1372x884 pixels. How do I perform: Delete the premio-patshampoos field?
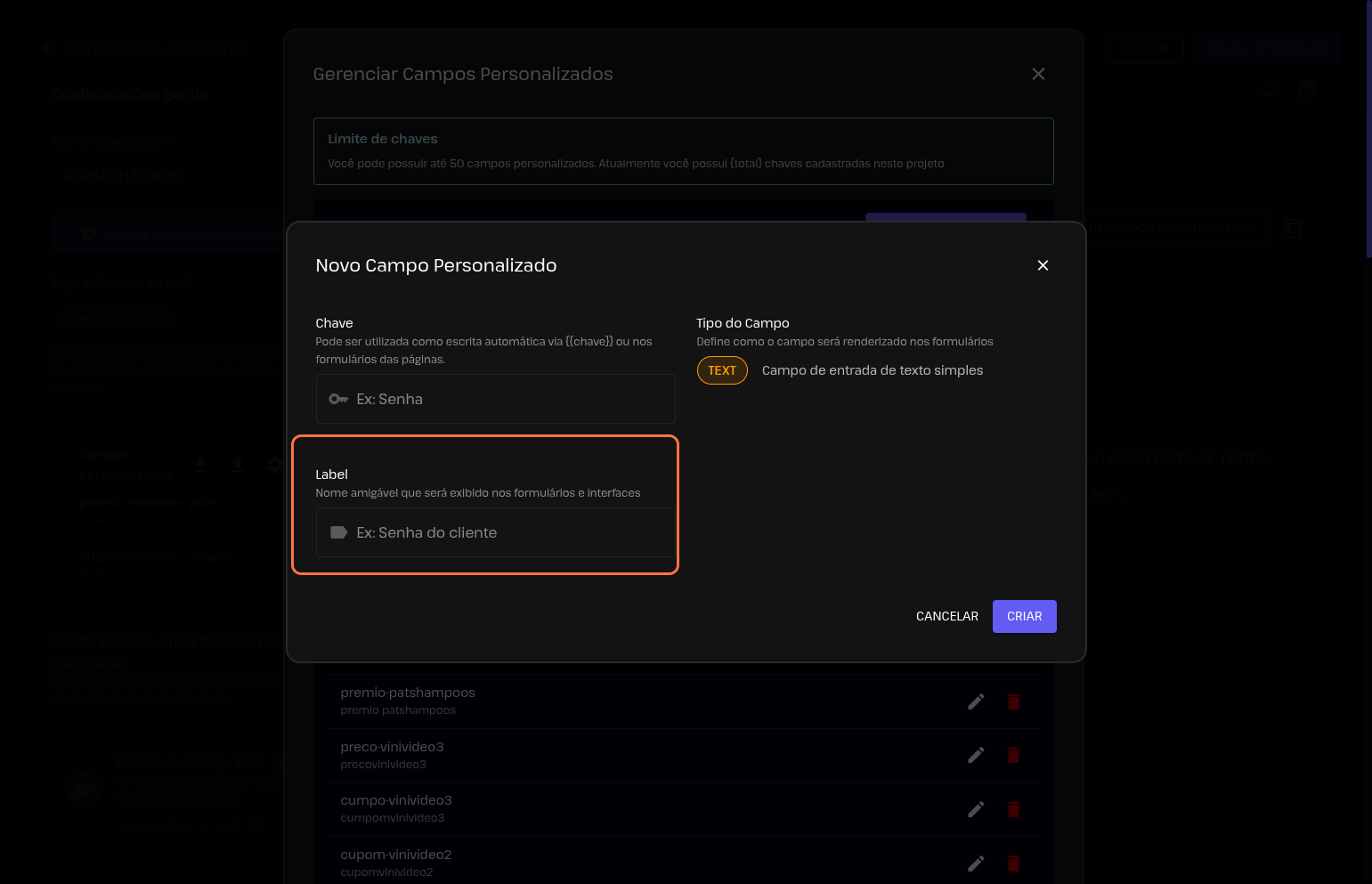(x=1013, y=702)
